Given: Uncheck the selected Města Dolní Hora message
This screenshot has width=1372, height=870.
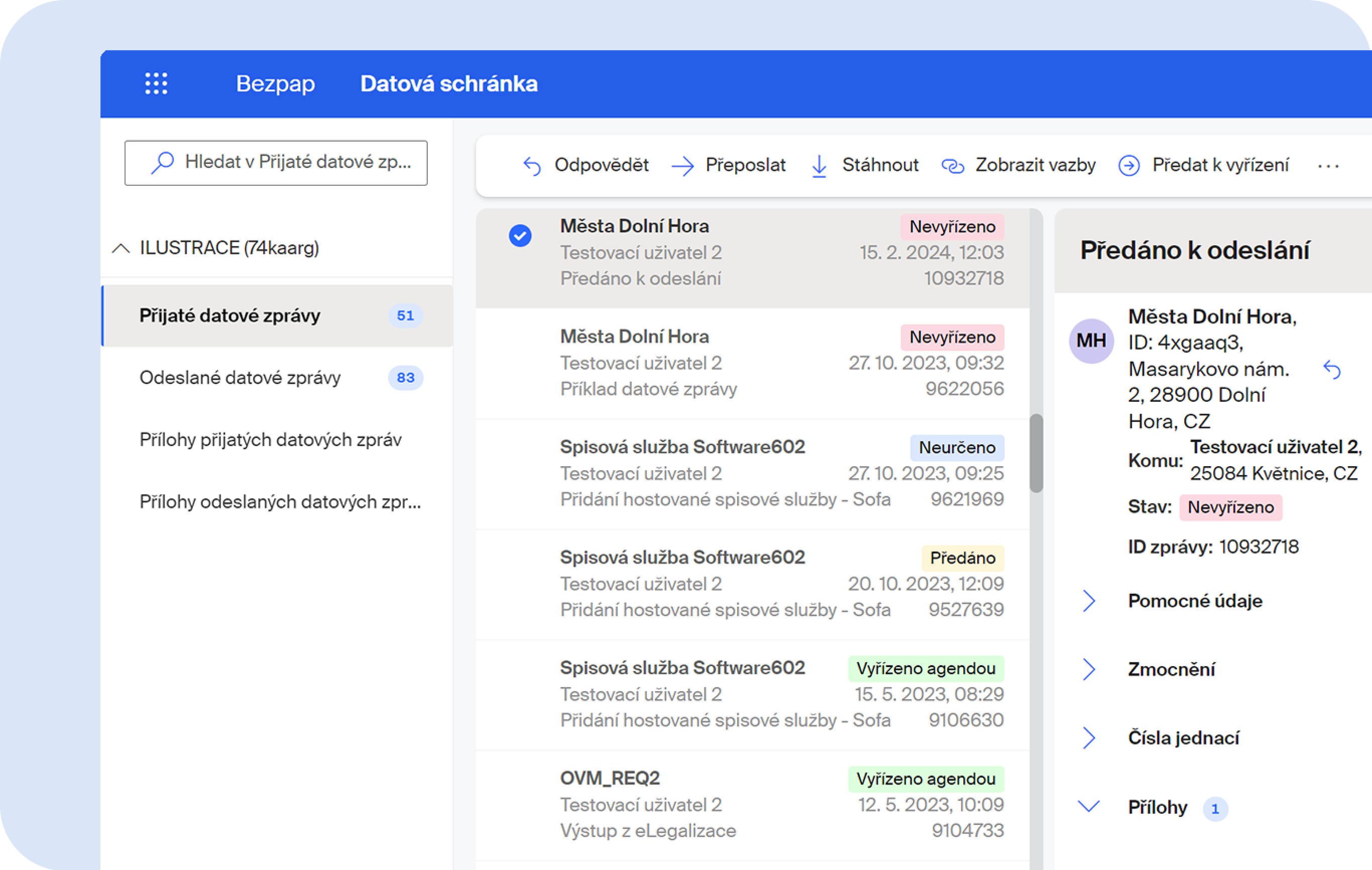Looking at the screenshot, I should click(520, 235).
